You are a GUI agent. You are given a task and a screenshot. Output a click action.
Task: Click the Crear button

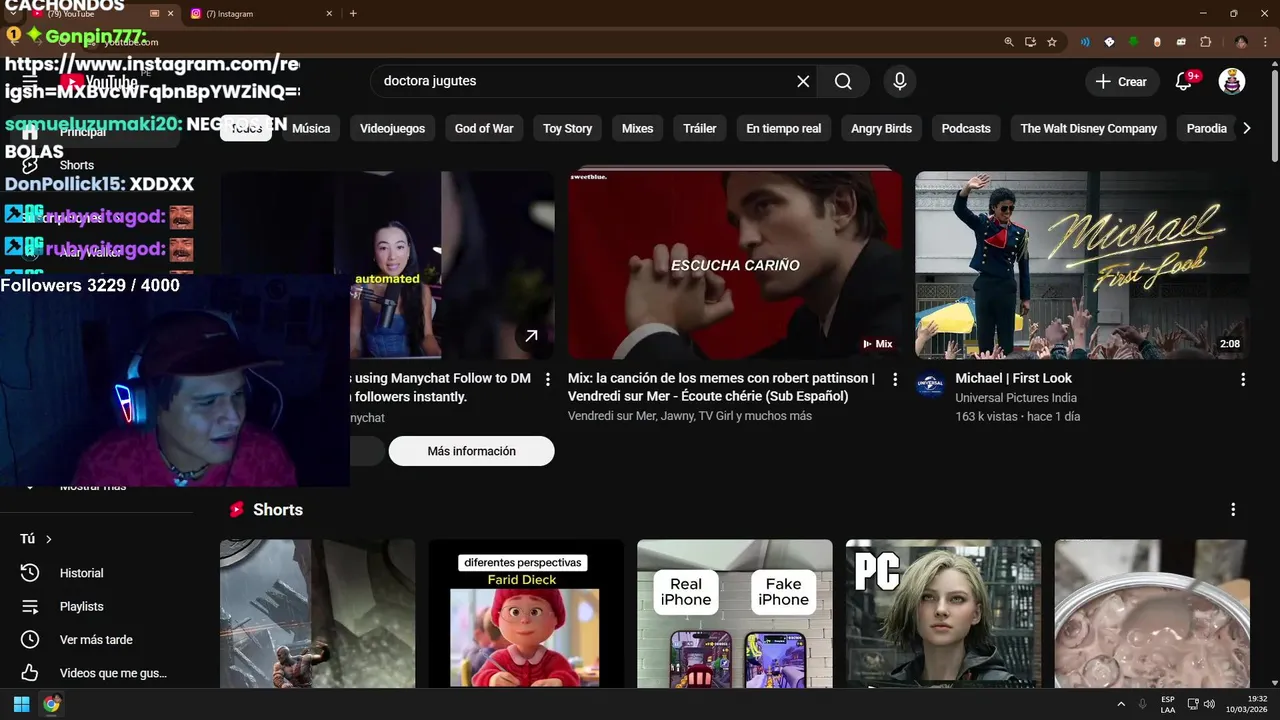point(1121,81)
